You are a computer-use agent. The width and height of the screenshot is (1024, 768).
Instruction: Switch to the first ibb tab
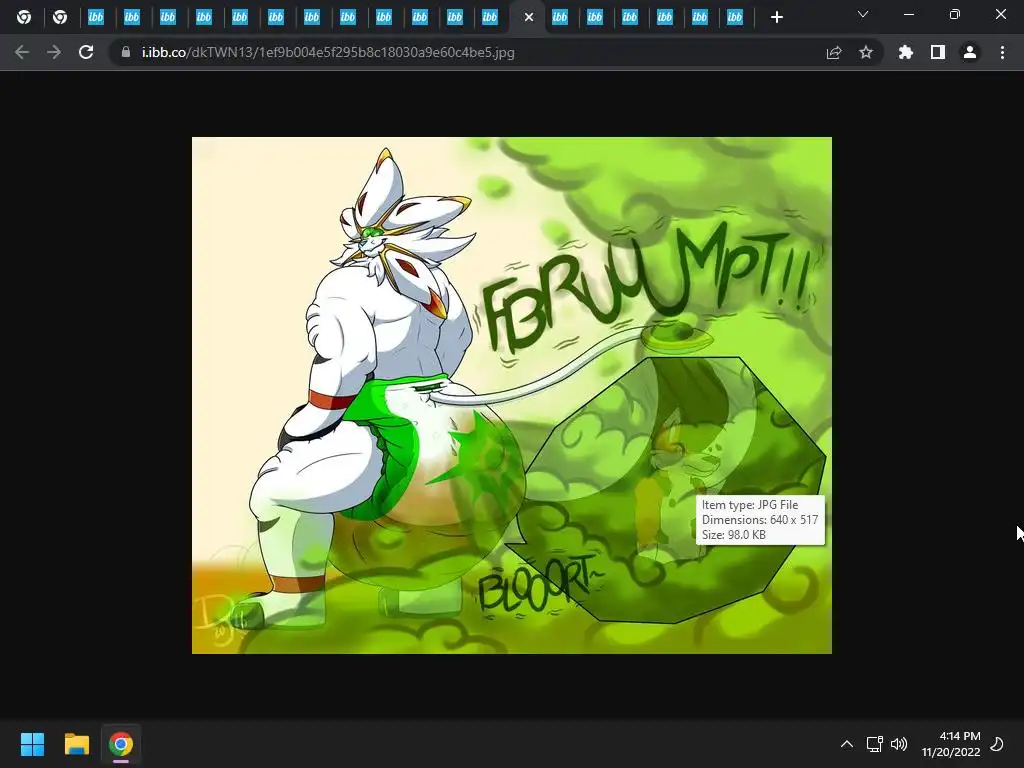(96, 17)
